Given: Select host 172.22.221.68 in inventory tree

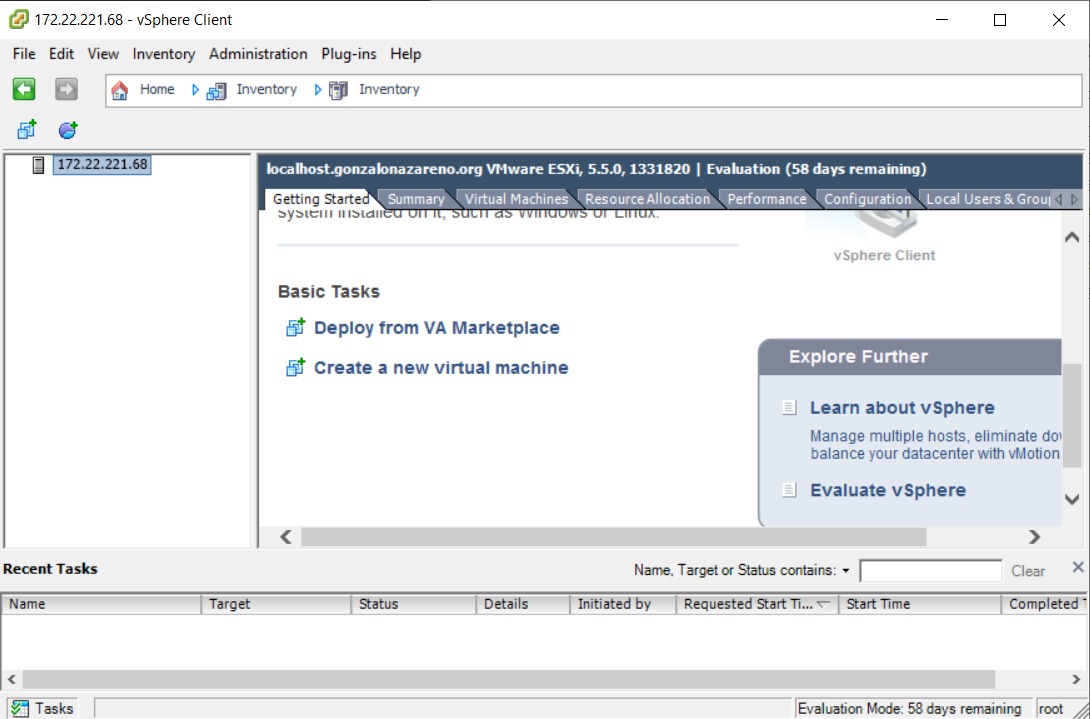Looking at the screenshot, I should pyautogui.click(x=102, y=165).
